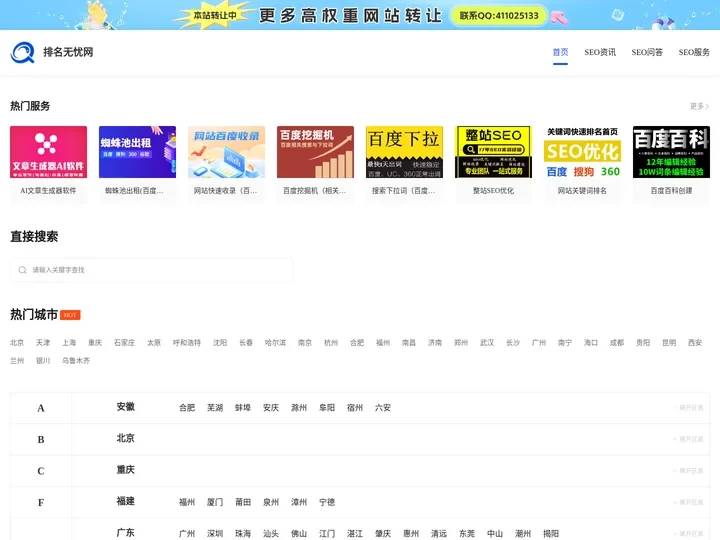Open 深圳 in the 广东 row
720x540 pixels.
[215, 534]
